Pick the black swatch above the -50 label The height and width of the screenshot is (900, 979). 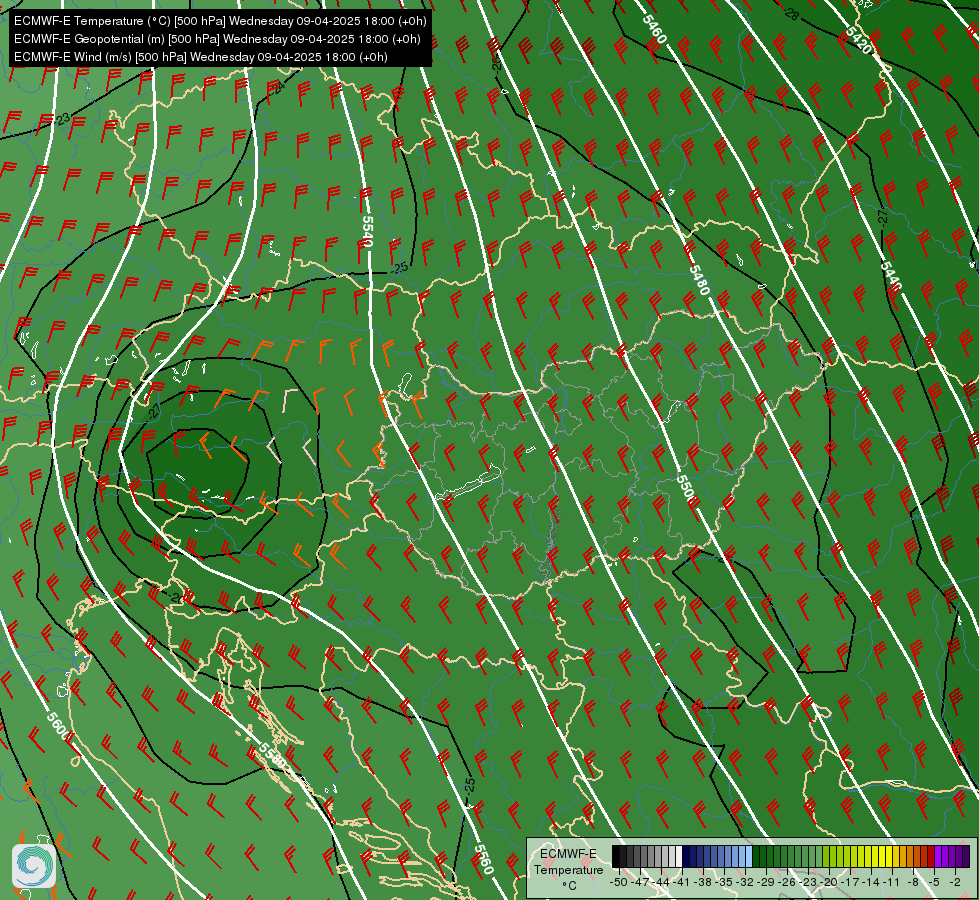pyautogui.click(x=616, y=856)
